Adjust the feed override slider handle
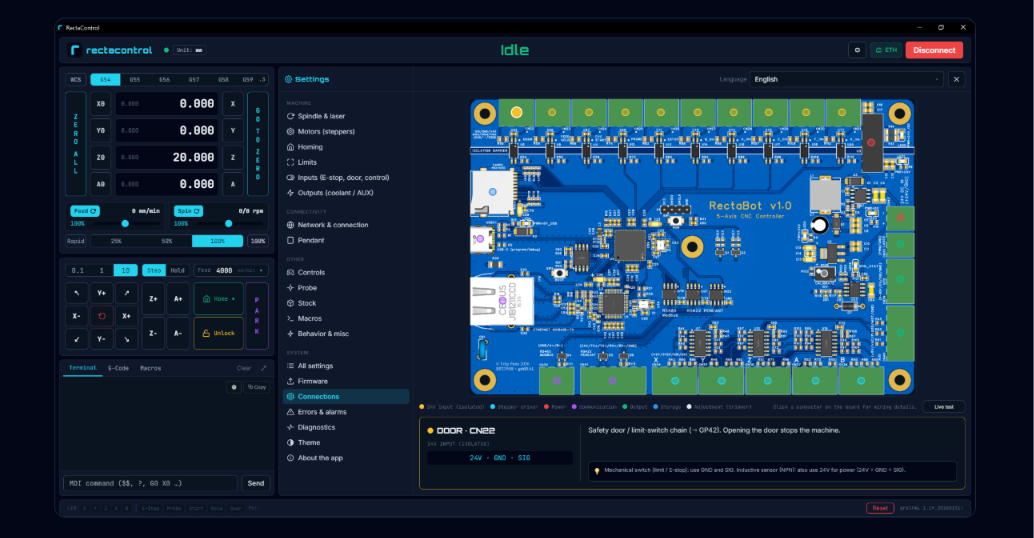 [125, 224]
